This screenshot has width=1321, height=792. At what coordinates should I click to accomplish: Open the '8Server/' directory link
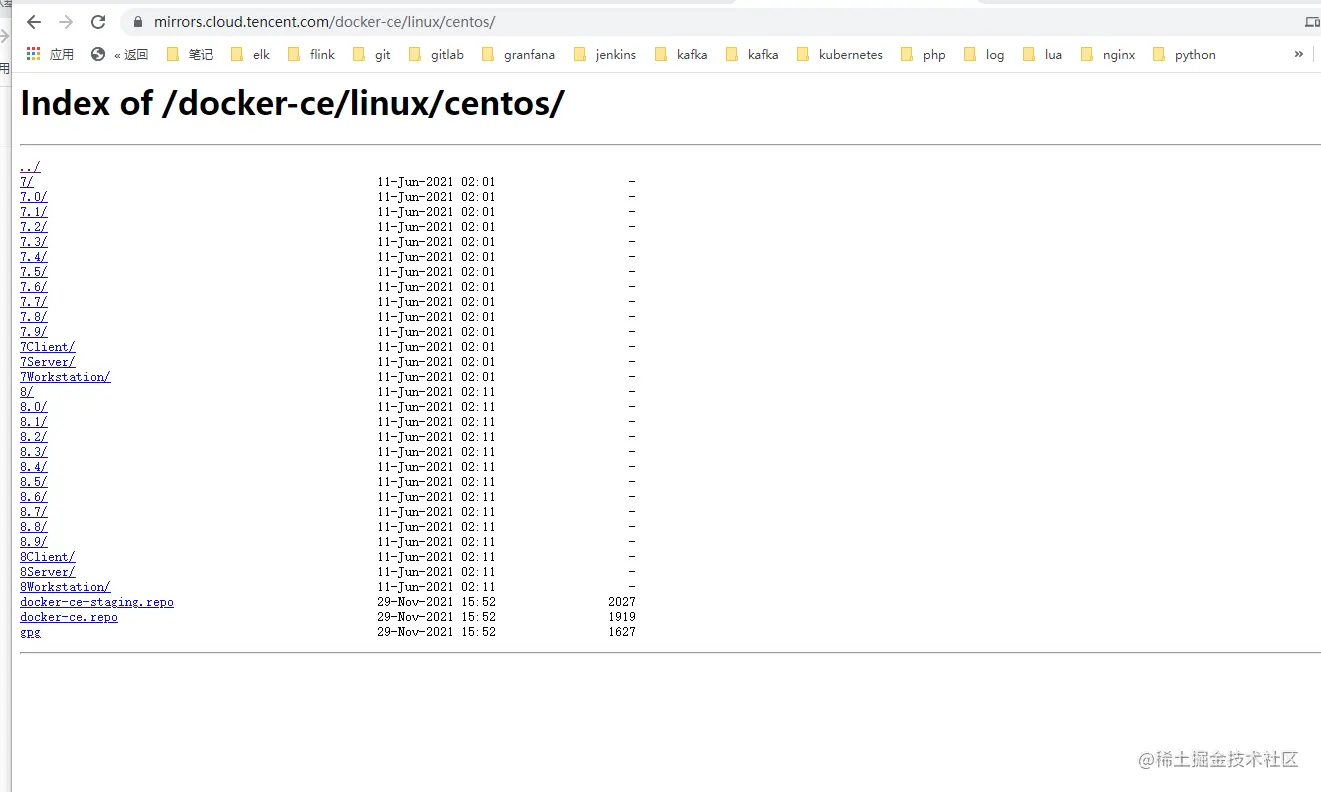point(47,572)
